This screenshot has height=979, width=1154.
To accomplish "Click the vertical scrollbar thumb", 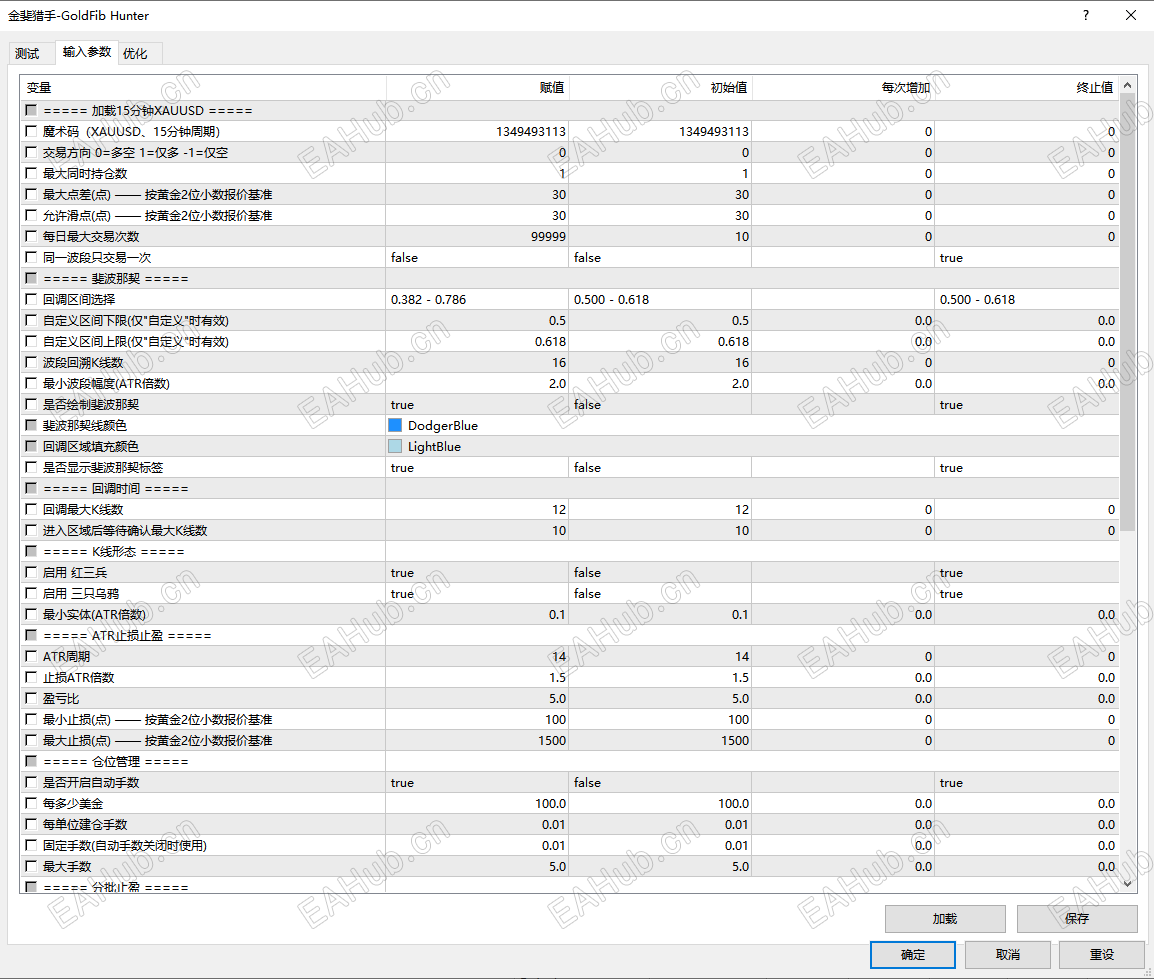I will (1127, 313).
